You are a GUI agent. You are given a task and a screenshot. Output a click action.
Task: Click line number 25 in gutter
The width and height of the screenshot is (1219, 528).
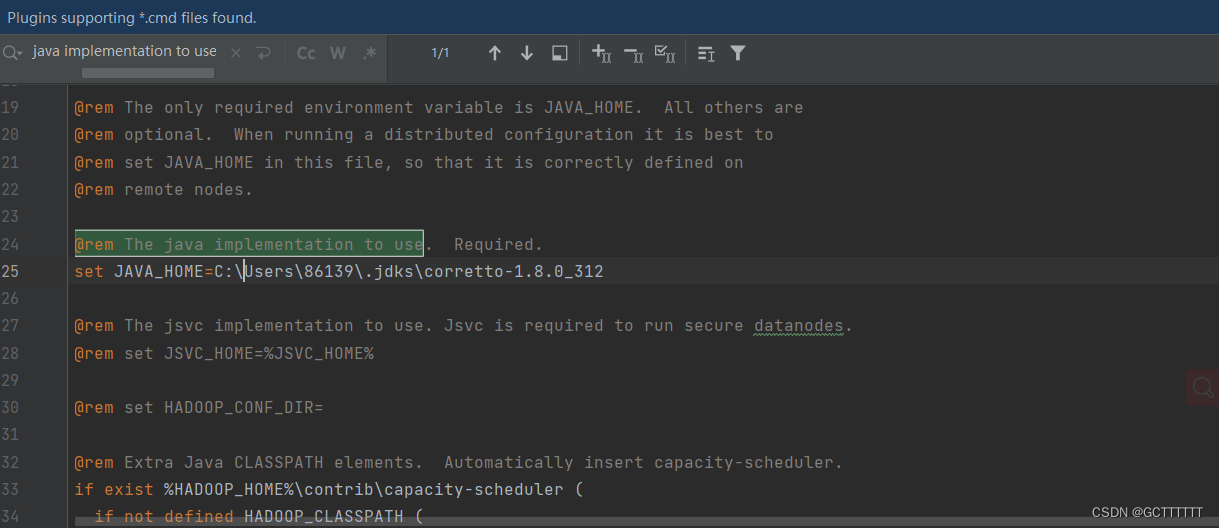point(10,271)
